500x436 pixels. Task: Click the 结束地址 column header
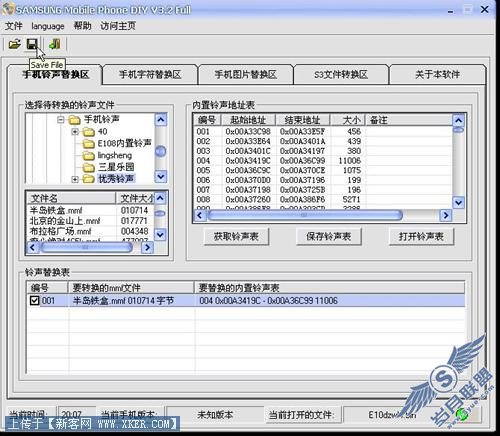303,120
